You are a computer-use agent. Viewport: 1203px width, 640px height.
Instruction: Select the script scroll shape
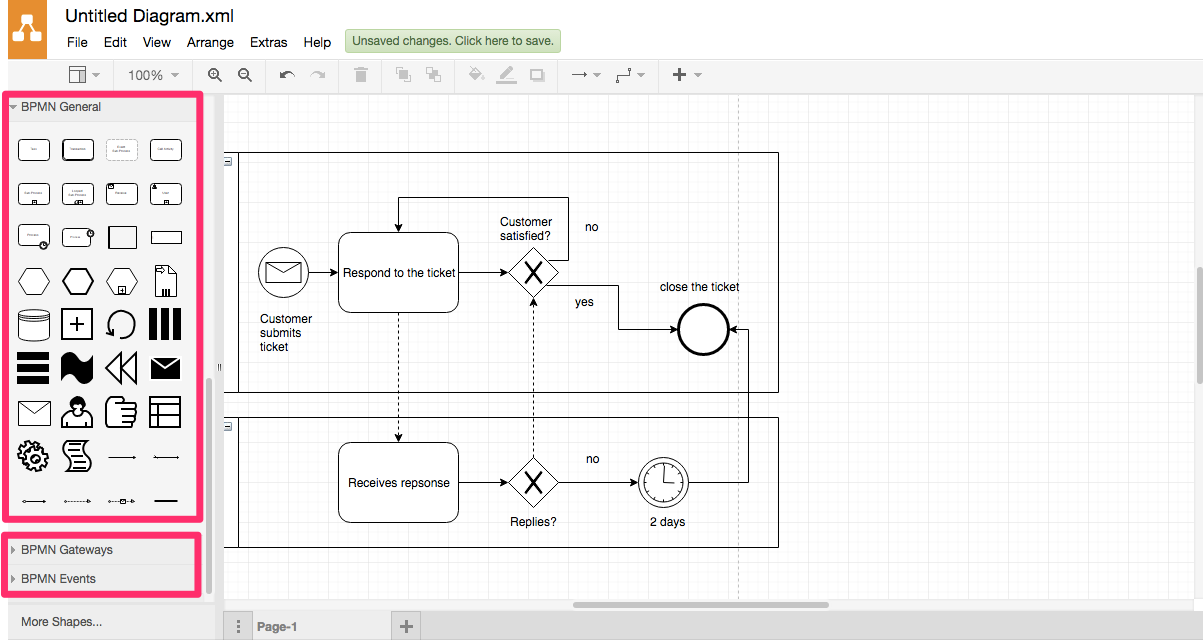tap(77, 456)
